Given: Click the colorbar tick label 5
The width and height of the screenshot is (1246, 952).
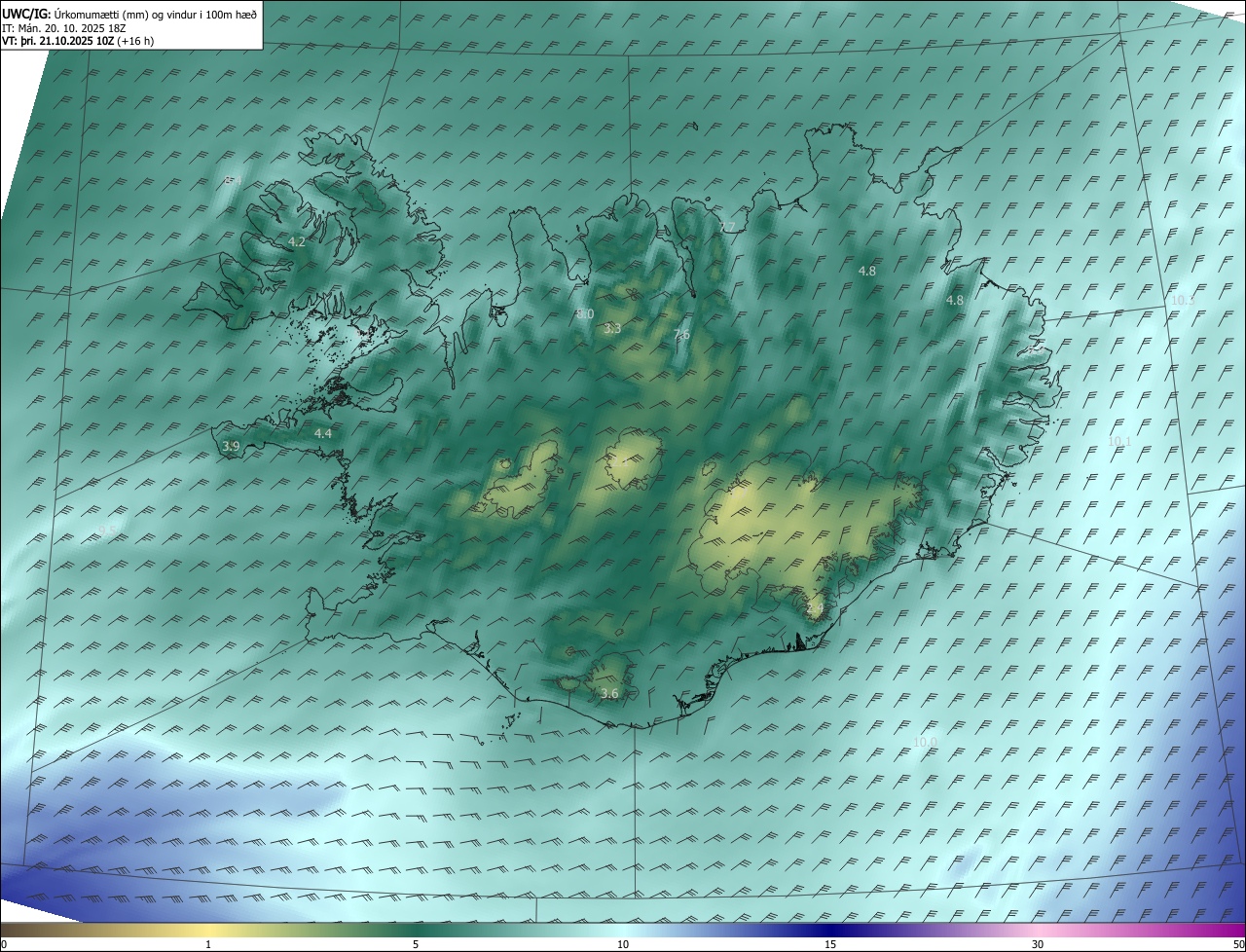Looking at the screenshot, I should pos(416,944).
